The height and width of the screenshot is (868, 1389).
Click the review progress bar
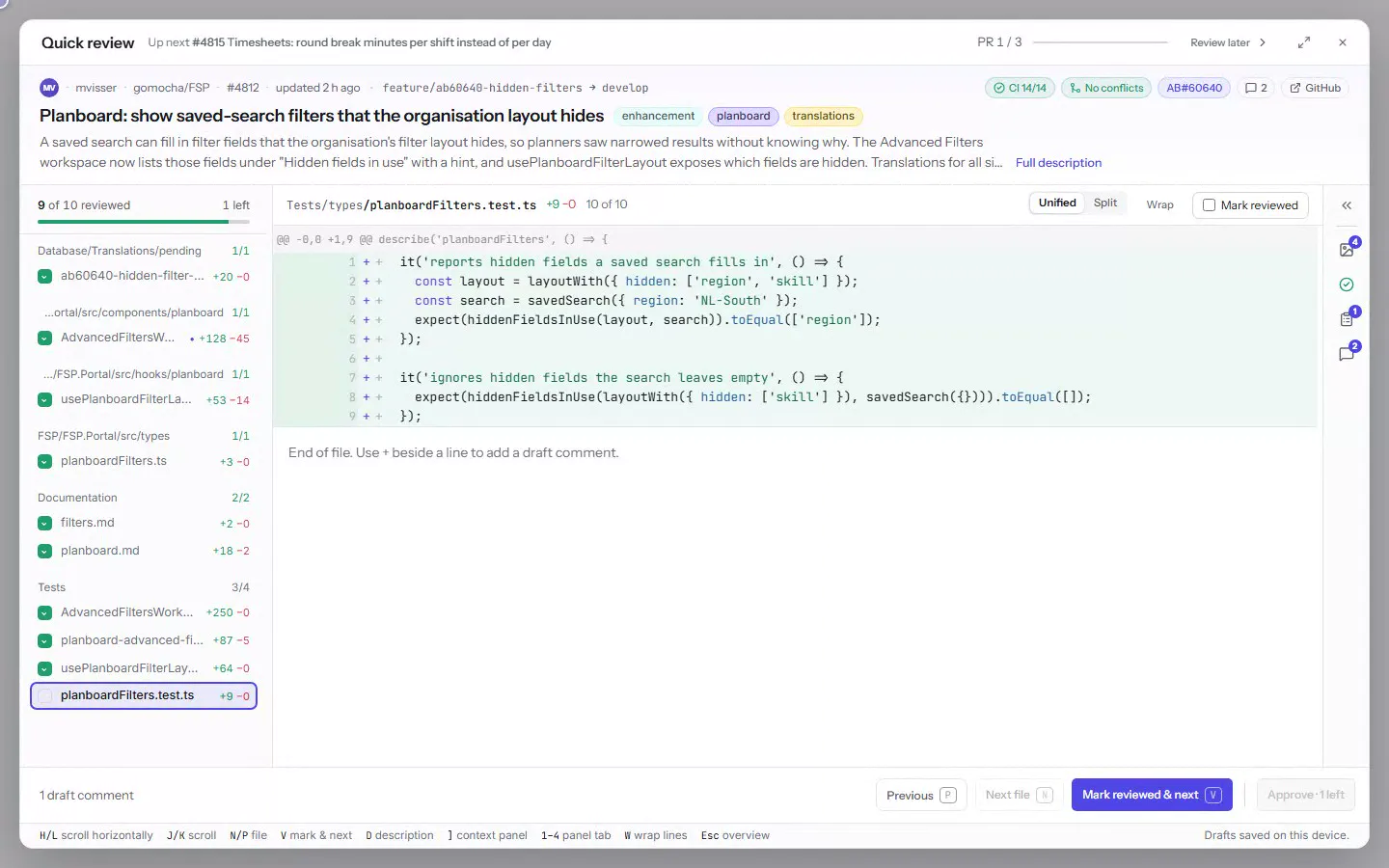144,222
